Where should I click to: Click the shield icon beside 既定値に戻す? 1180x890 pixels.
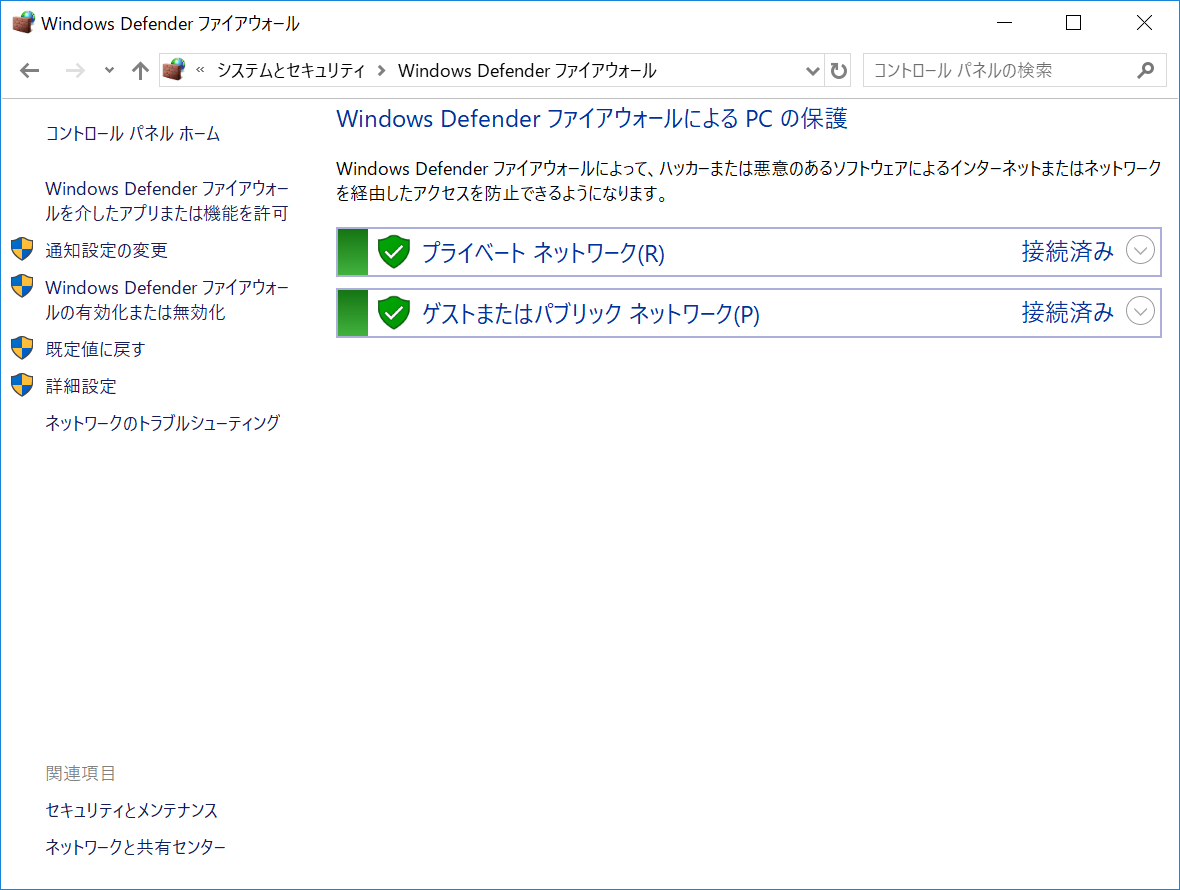(x=23, y=348)
